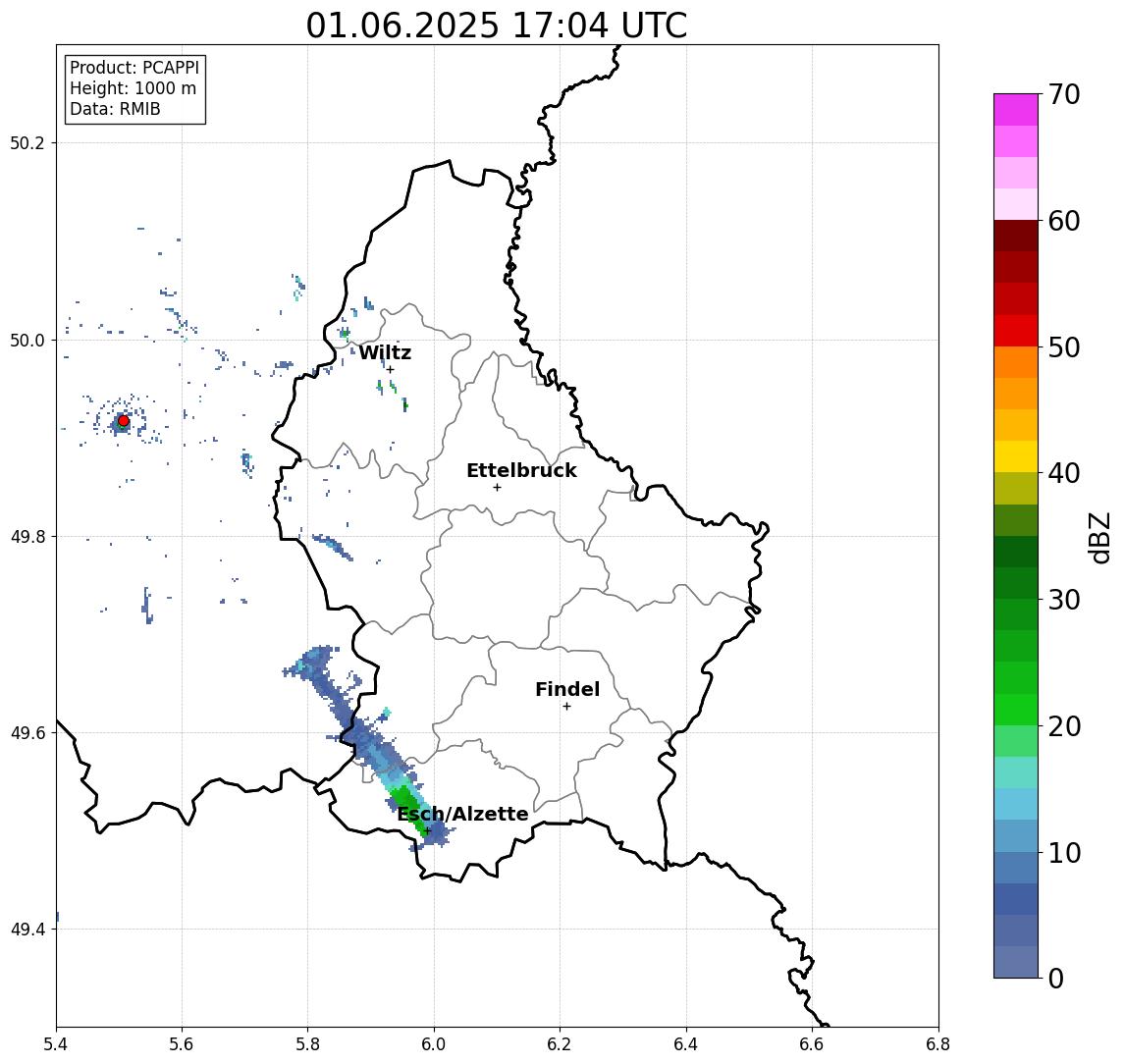Click the longitude tick label 5.6

(182, 1044)
